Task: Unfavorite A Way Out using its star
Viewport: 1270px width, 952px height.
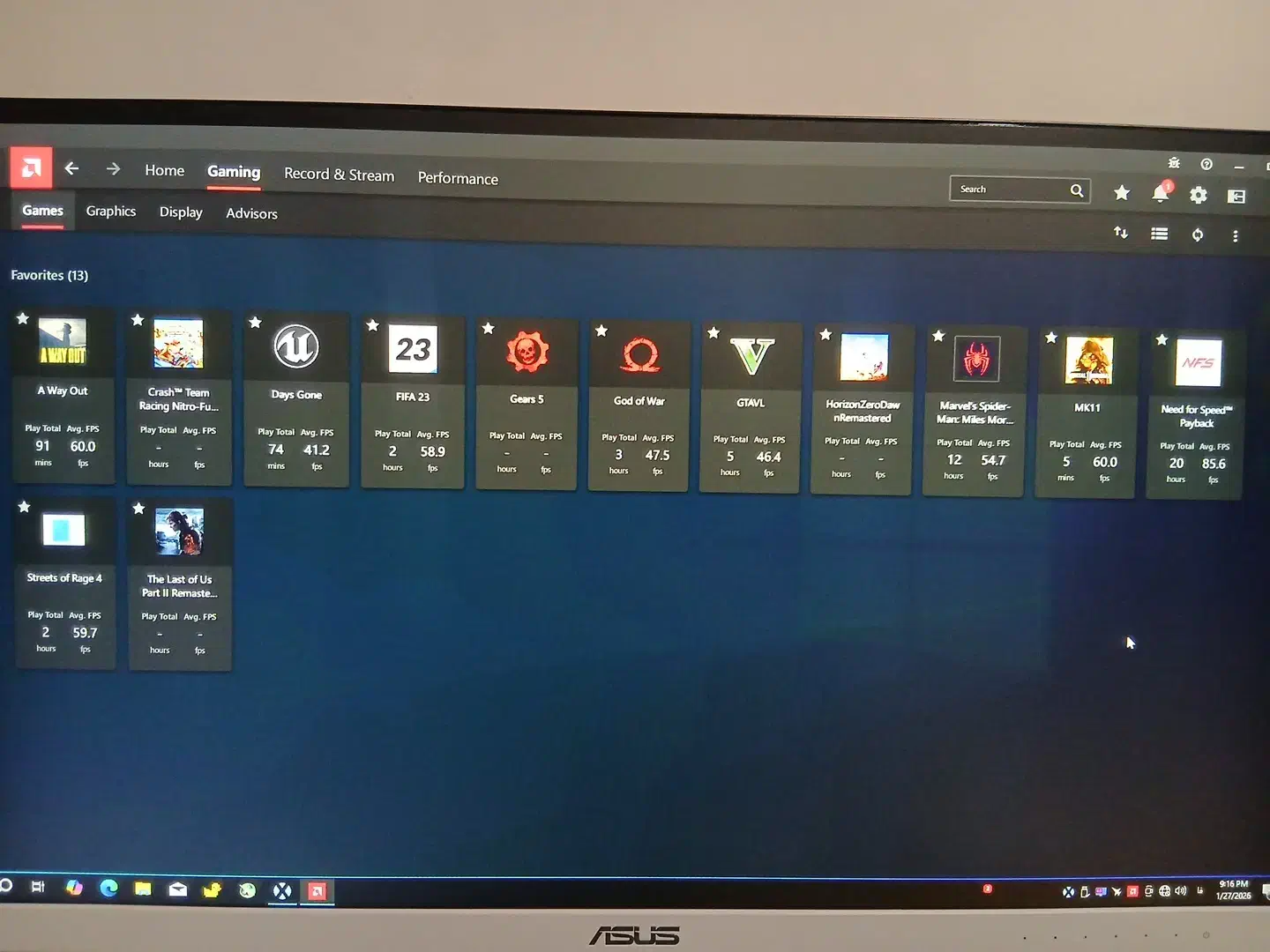Action: (23, 318)
